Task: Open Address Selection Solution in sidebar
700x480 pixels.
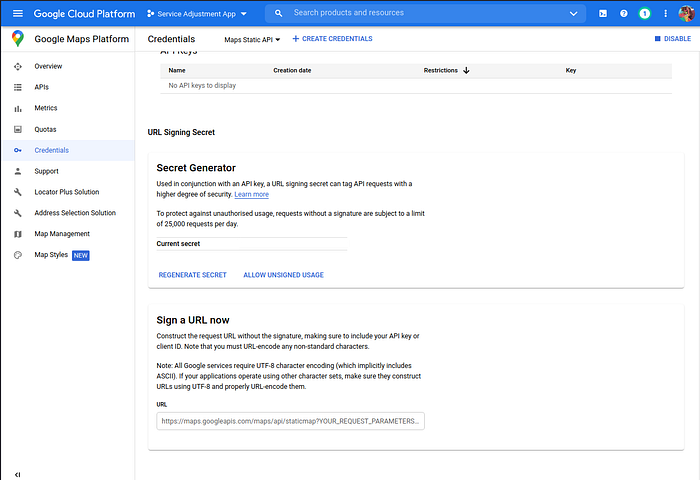Action: pos(75,213)
